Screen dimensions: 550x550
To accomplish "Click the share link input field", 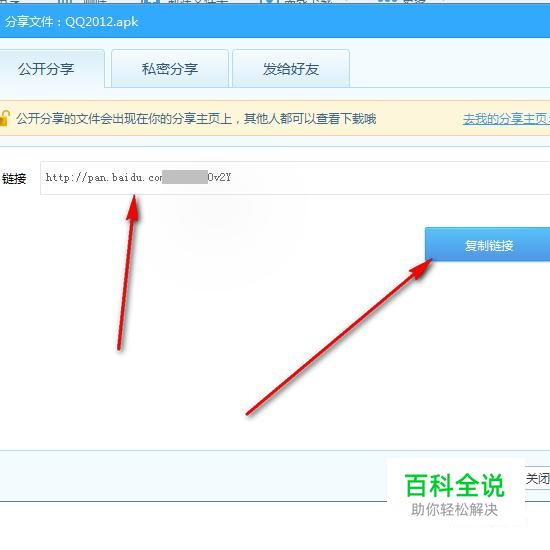I will [295, 178].
